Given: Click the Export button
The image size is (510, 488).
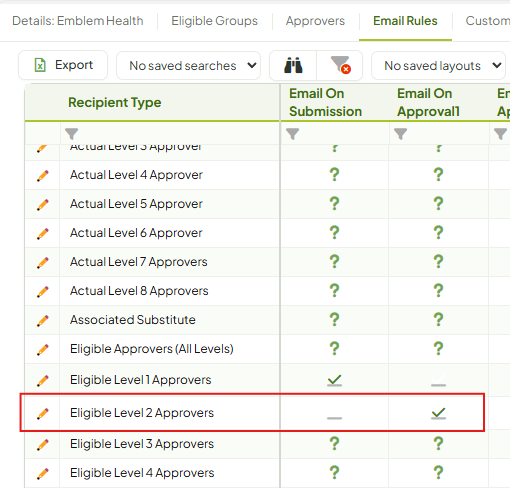Looking at the screenshot, I should [63, 65].
